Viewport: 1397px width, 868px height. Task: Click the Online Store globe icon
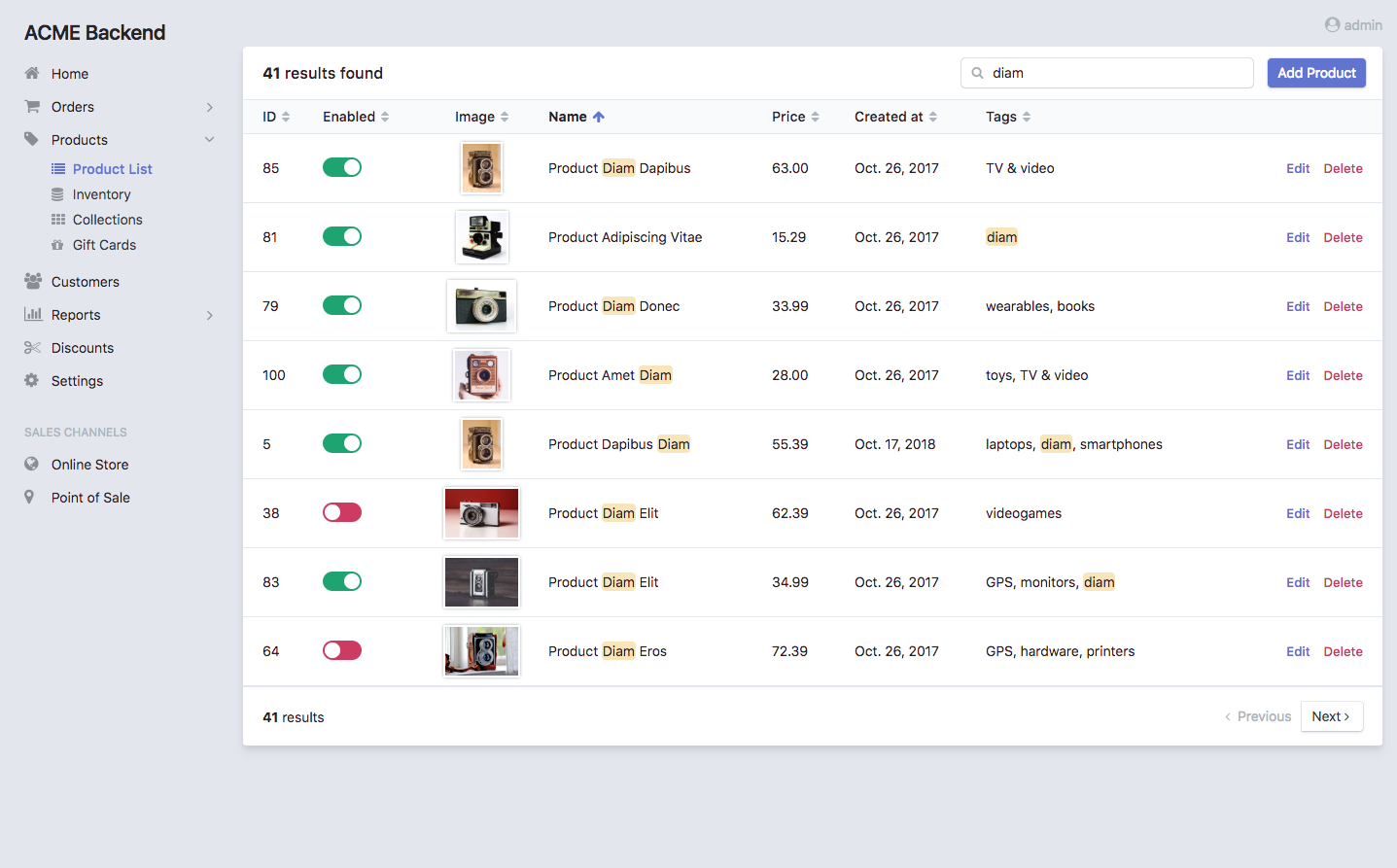(32, 465)
